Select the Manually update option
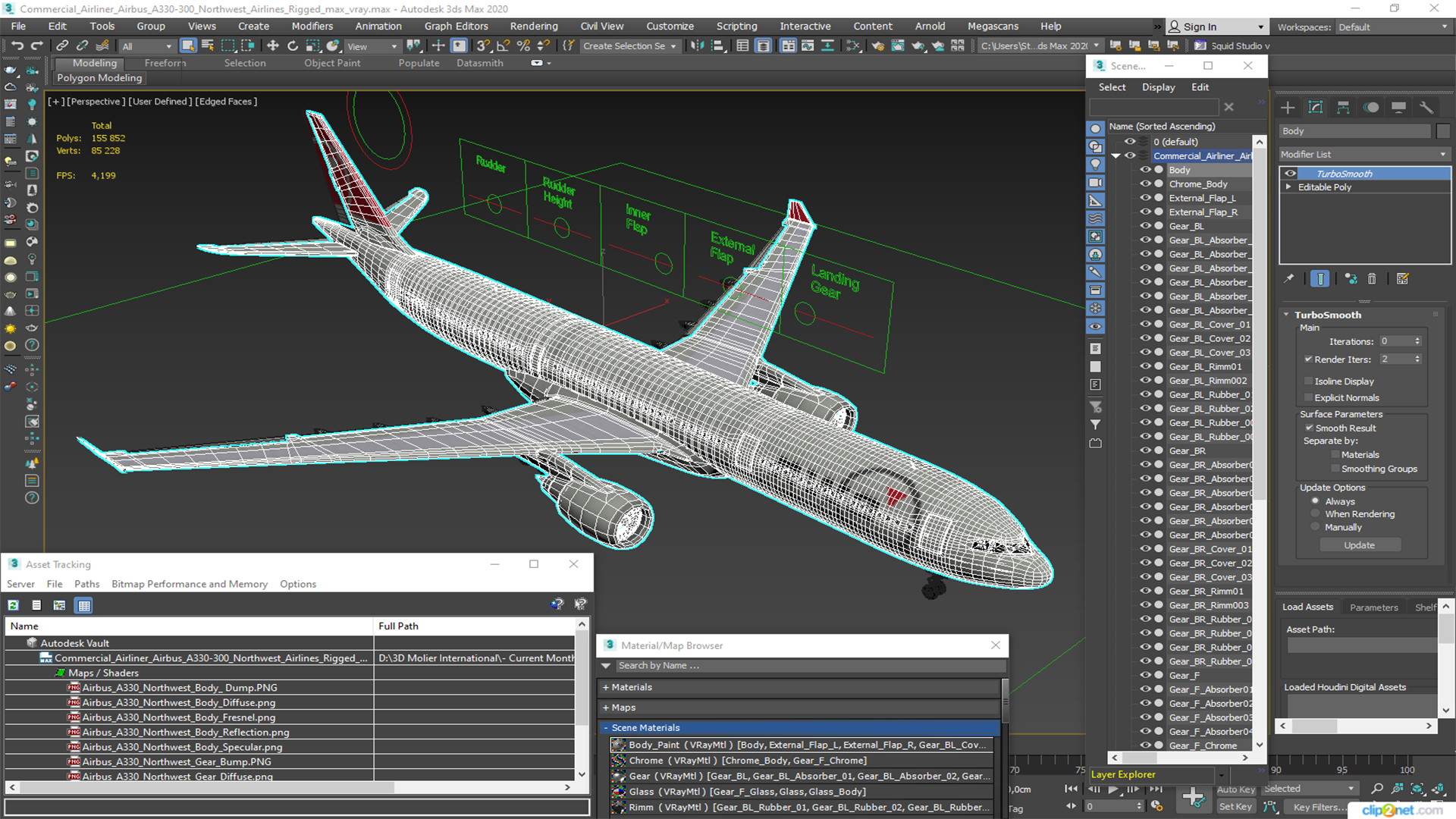Screen dimensions: 1456x819 [1316, 527]
